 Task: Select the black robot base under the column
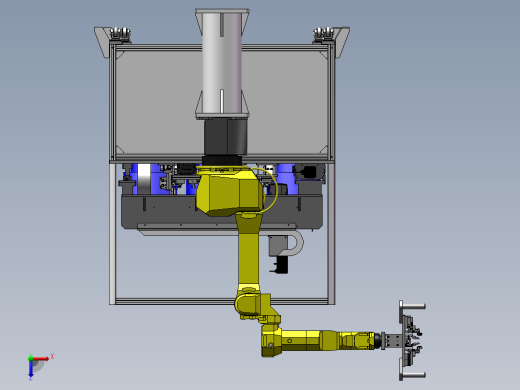pos(225,138)
